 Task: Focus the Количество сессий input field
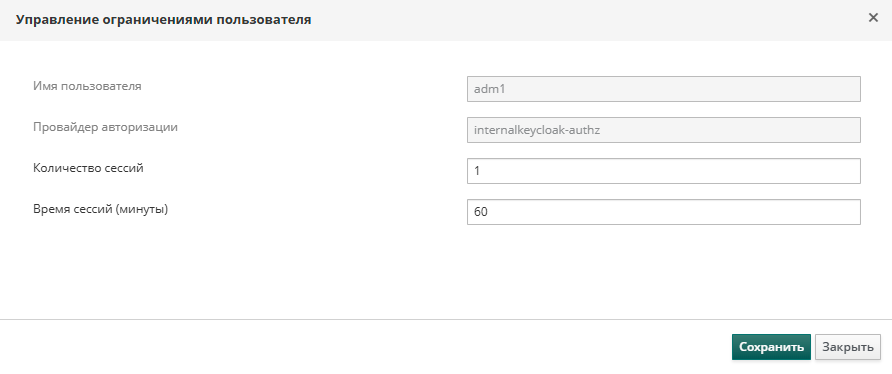pyautogui.click(x=663, y=171)
